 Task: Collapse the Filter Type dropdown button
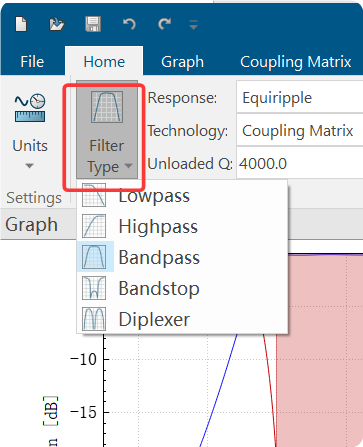pyautogui.click(x=107, y=130)
